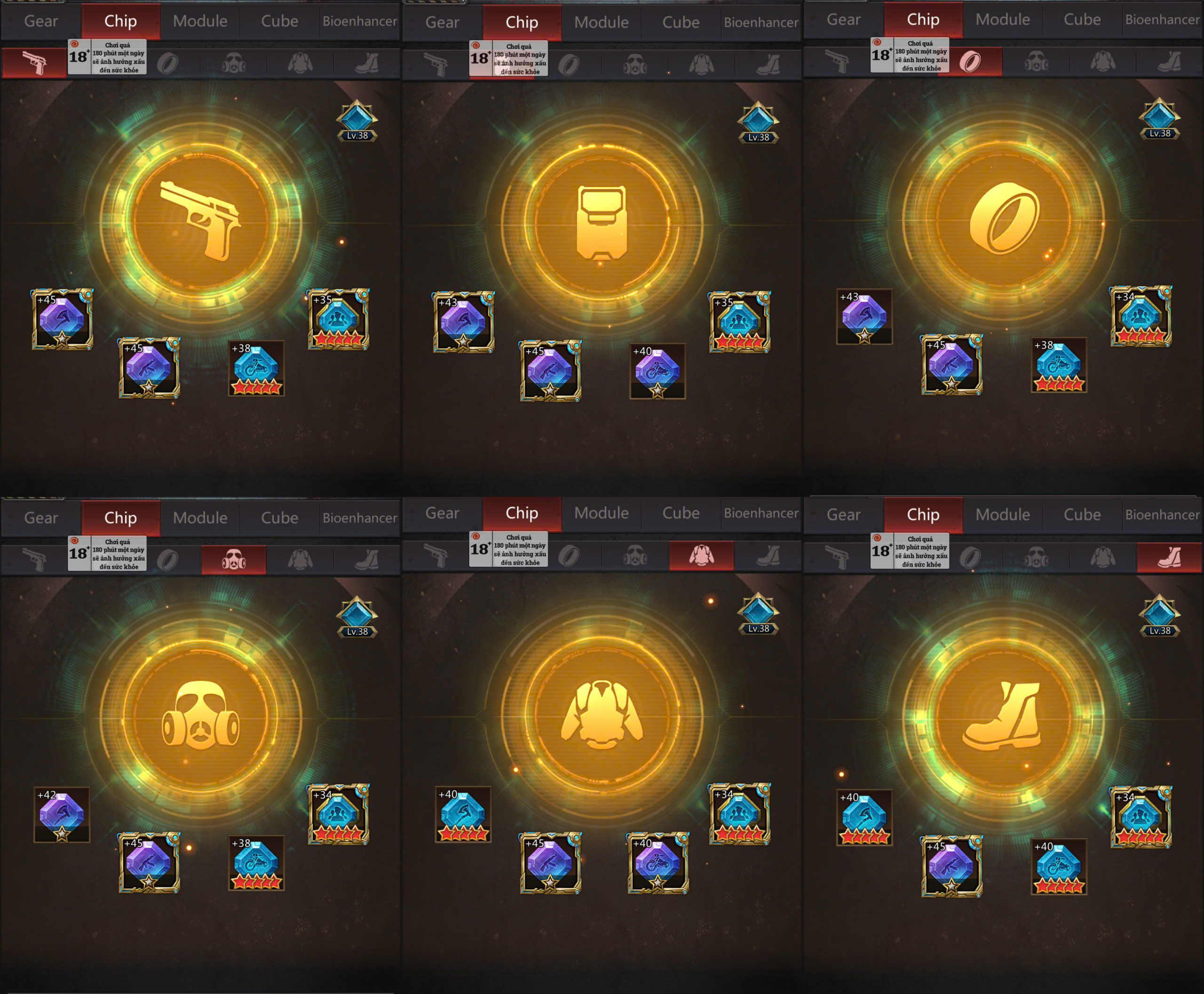Image resolution: width=1204 pixels, height=994 pixels.
Task: Open the +43 axe chip without gold frame
Action: pyautogui.click(x=864, y=316)
